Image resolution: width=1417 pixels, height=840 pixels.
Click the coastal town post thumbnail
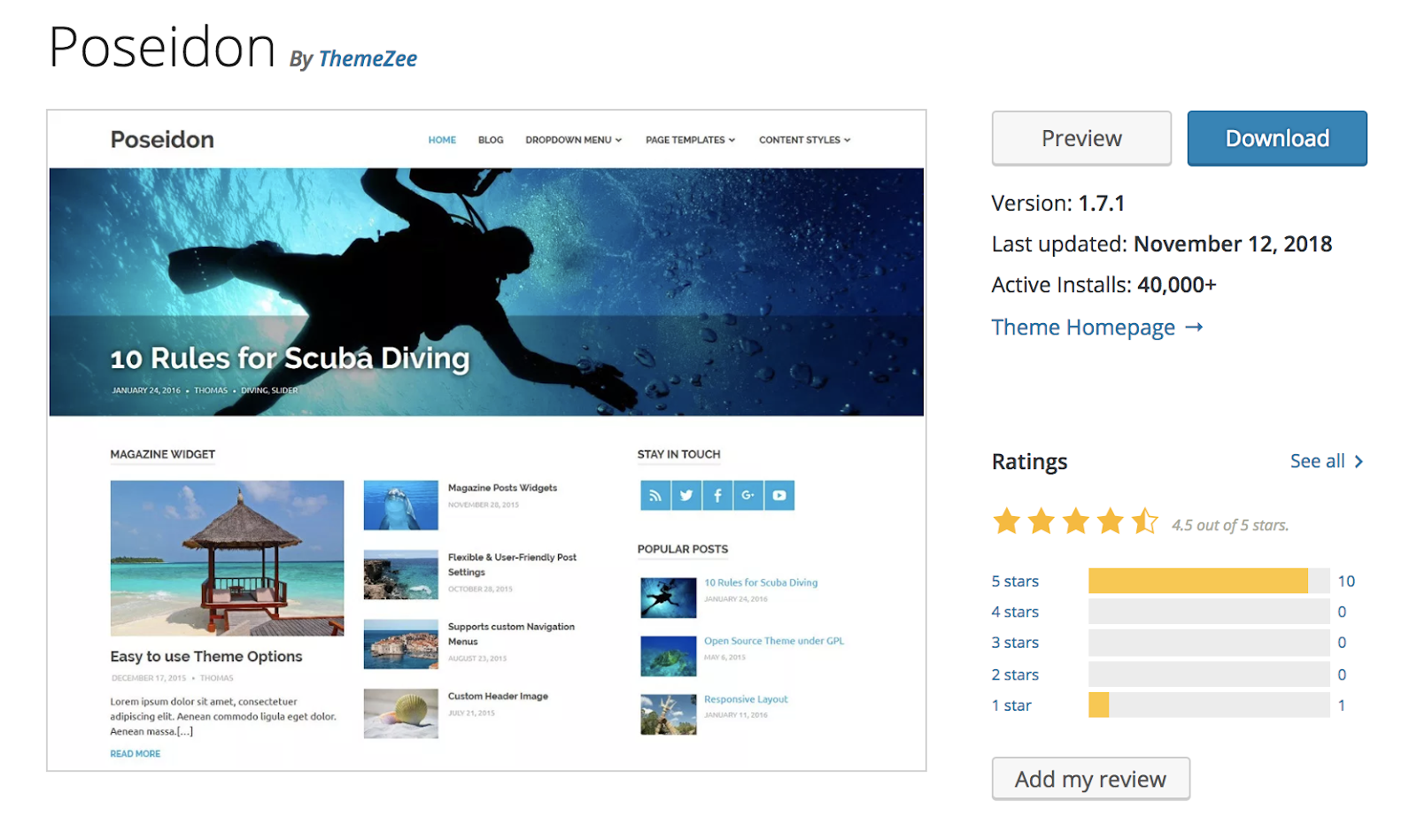(401, 644)
